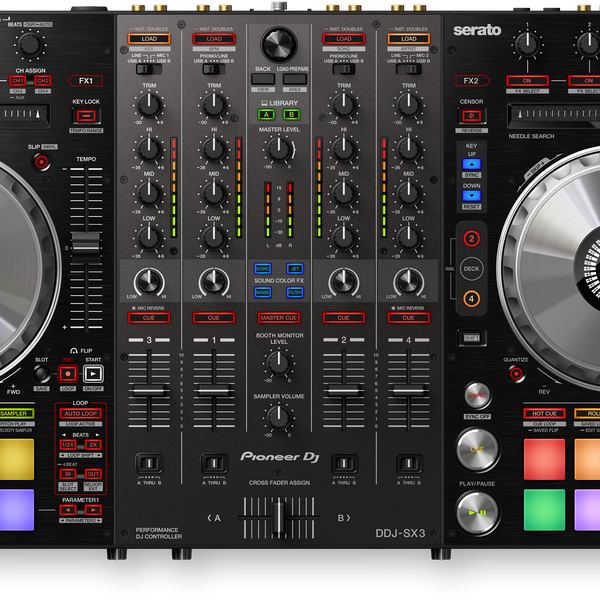The height and width of the screenshot is (600, 600).
Task: Set loop IN point button
Action: (68, 474)
